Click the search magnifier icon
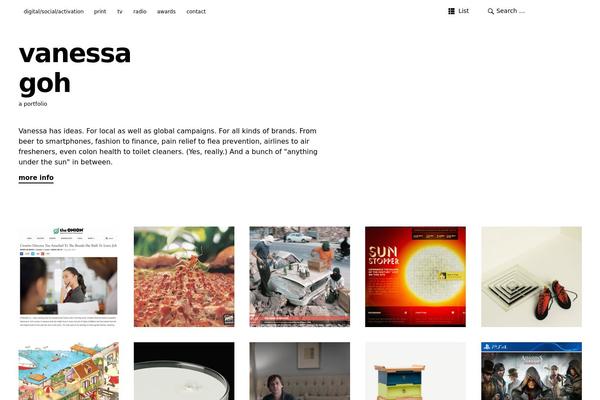600x400 pixels. click(491, 11)
